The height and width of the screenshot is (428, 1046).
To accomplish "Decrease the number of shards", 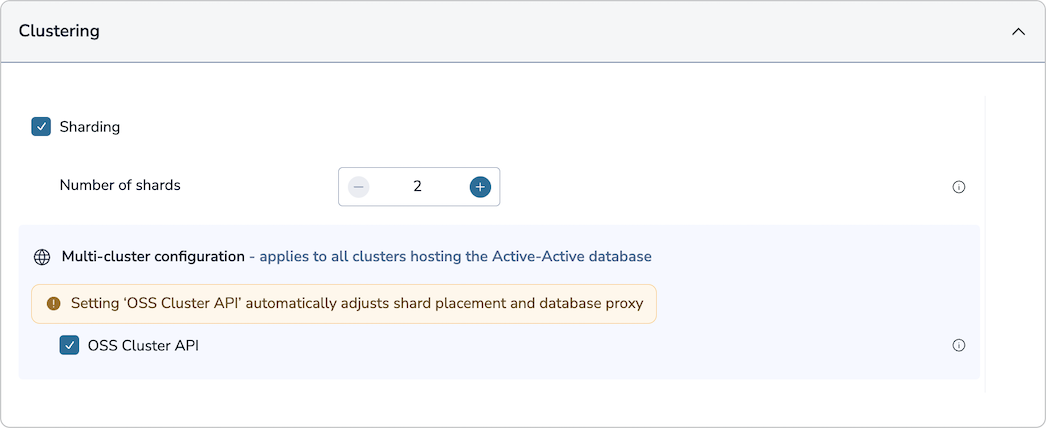I will point(359,186).
